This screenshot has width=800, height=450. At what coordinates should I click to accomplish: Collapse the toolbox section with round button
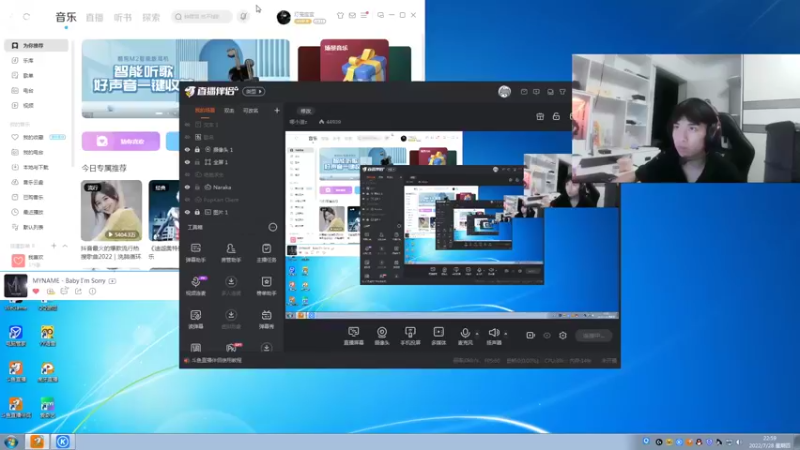tap(273, 227)
